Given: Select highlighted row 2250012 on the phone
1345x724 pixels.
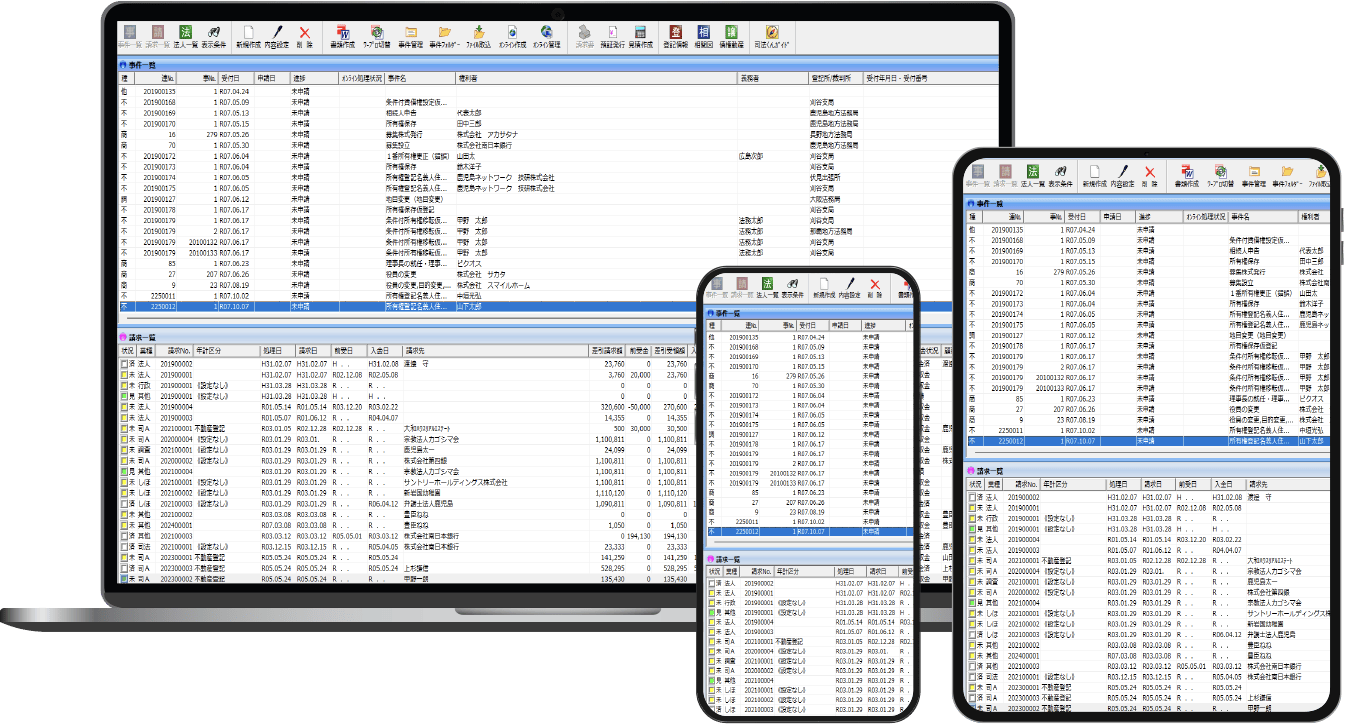Looking at the screenshot, I should point(812,532).
